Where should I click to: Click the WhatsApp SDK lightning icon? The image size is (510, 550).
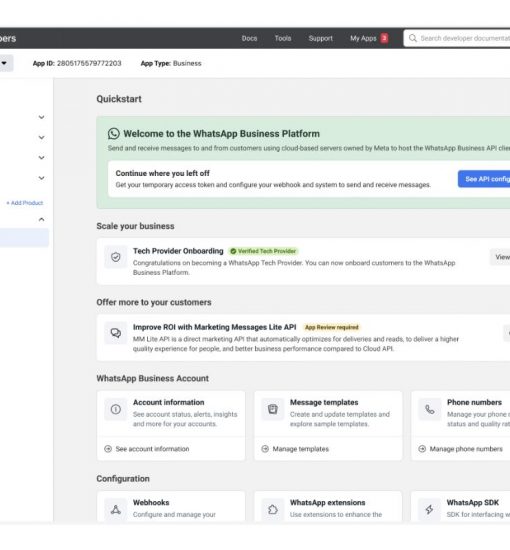(x=429, y=509)
